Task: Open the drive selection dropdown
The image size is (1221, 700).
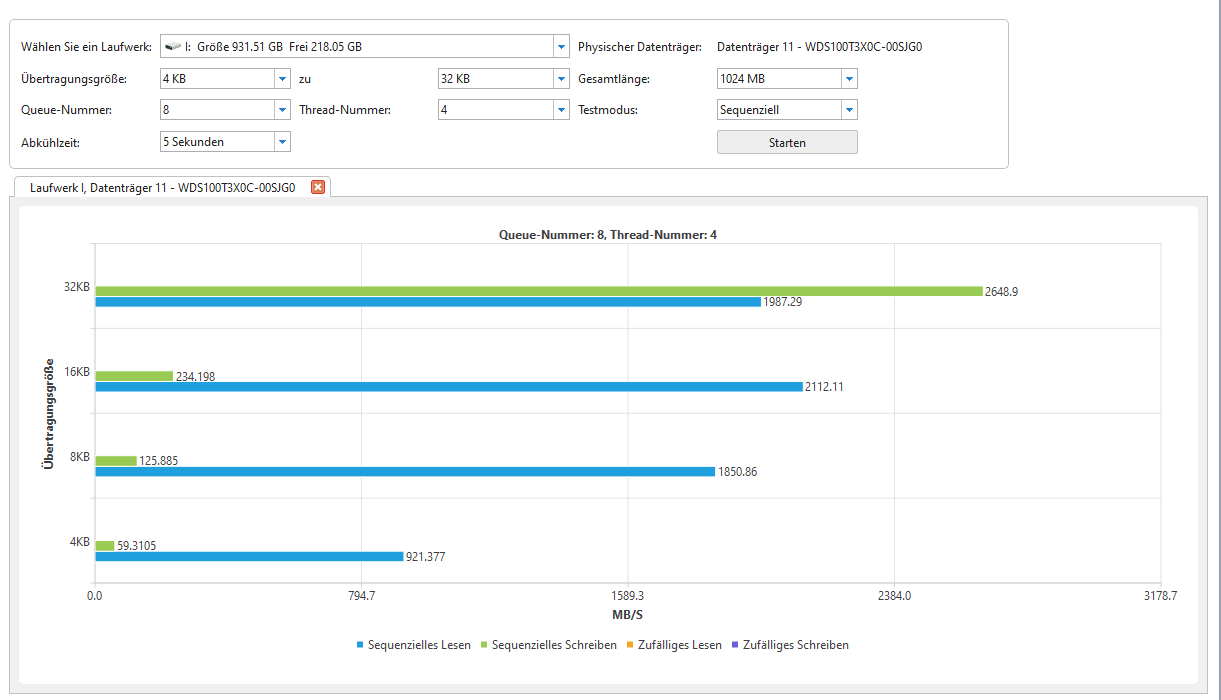Action: (560, 47)
